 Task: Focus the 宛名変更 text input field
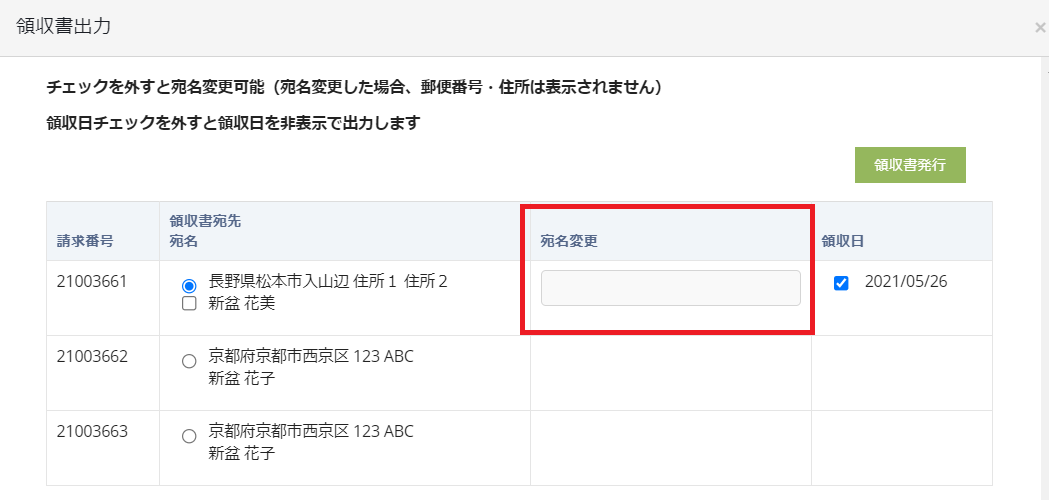670,288
